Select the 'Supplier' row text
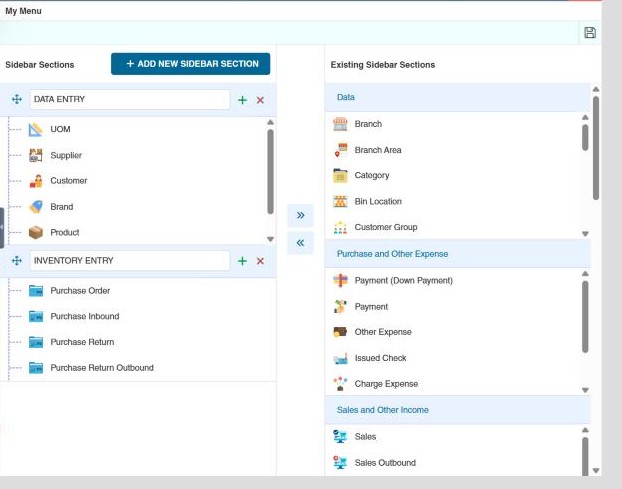The image size is (622, 489). pos(66,155)
